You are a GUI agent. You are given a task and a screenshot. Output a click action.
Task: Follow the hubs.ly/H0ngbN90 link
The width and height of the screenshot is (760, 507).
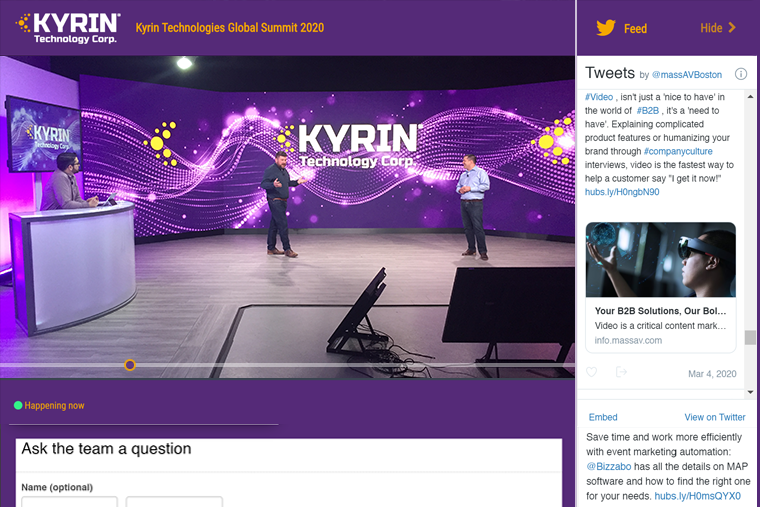pyautogui.click(x=622, y=192)
